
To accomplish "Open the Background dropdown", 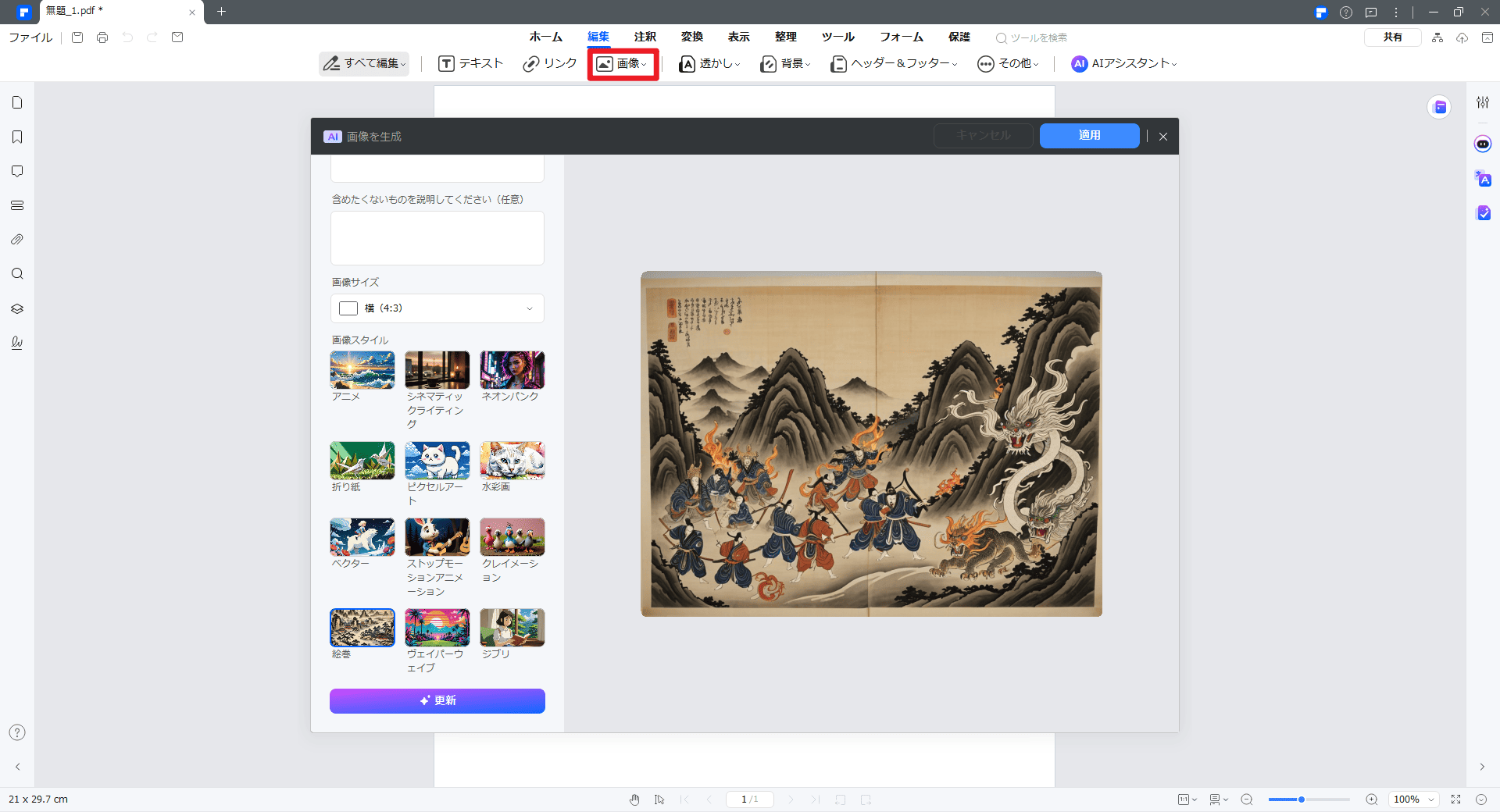I will pyautogui.click(x=786, y=64).
